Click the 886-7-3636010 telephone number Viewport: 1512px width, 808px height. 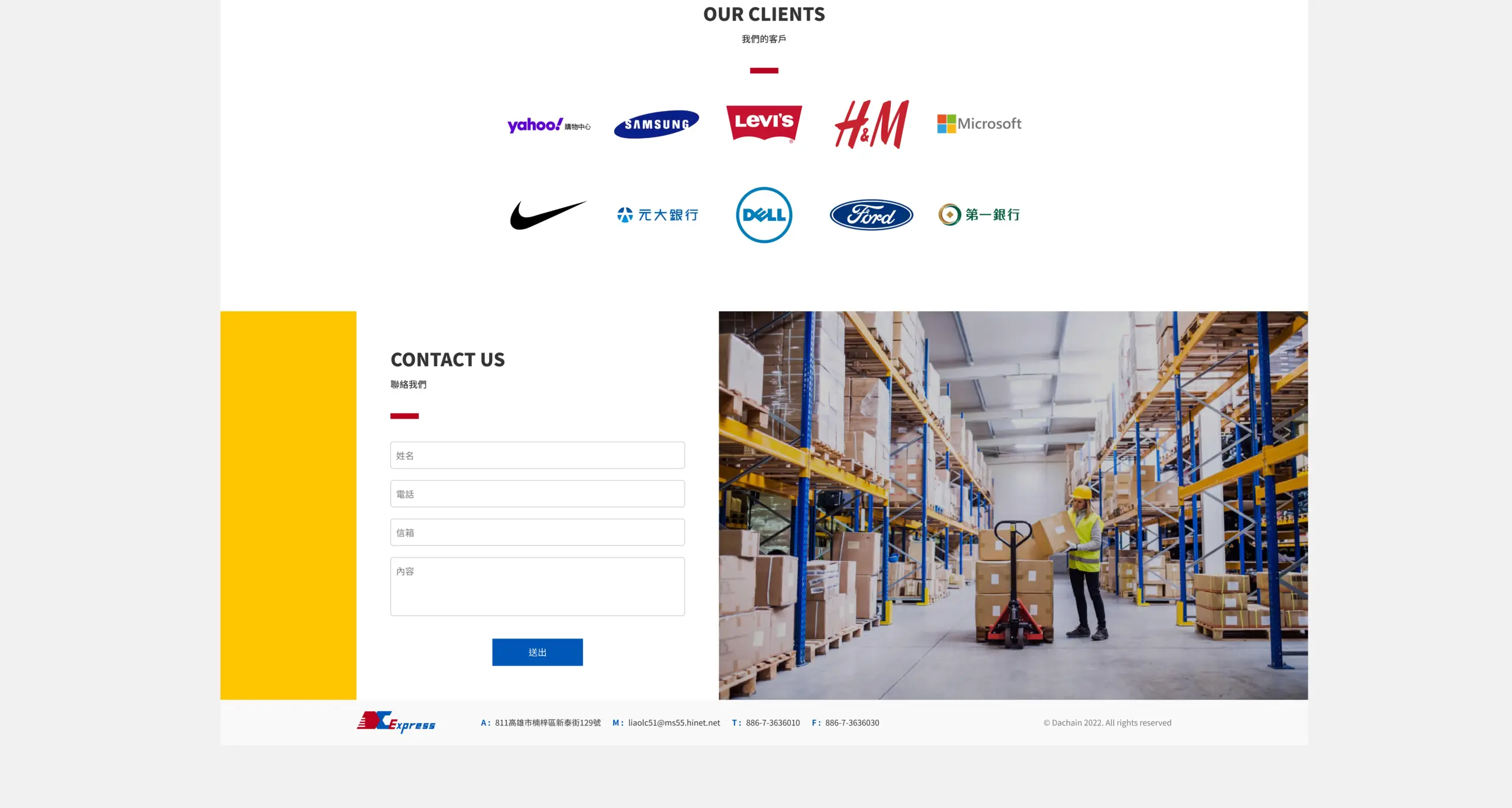click(x=773, y=723)
